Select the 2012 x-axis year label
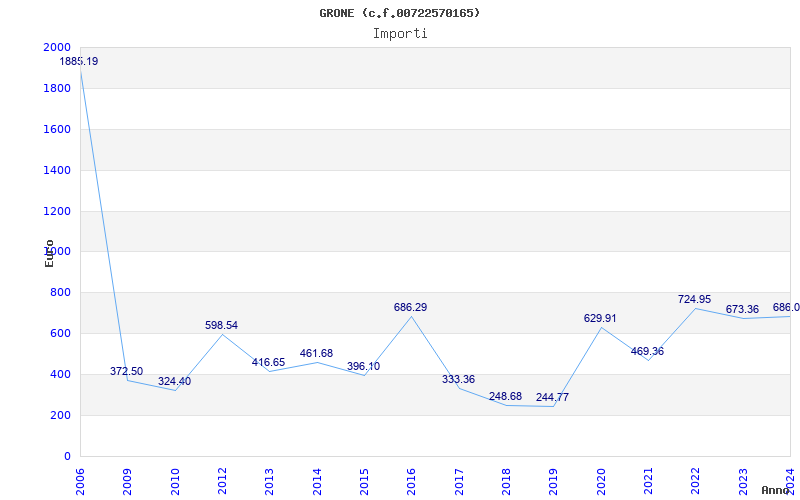The height and width of the screenshot is (500, 800). [222, 483]
